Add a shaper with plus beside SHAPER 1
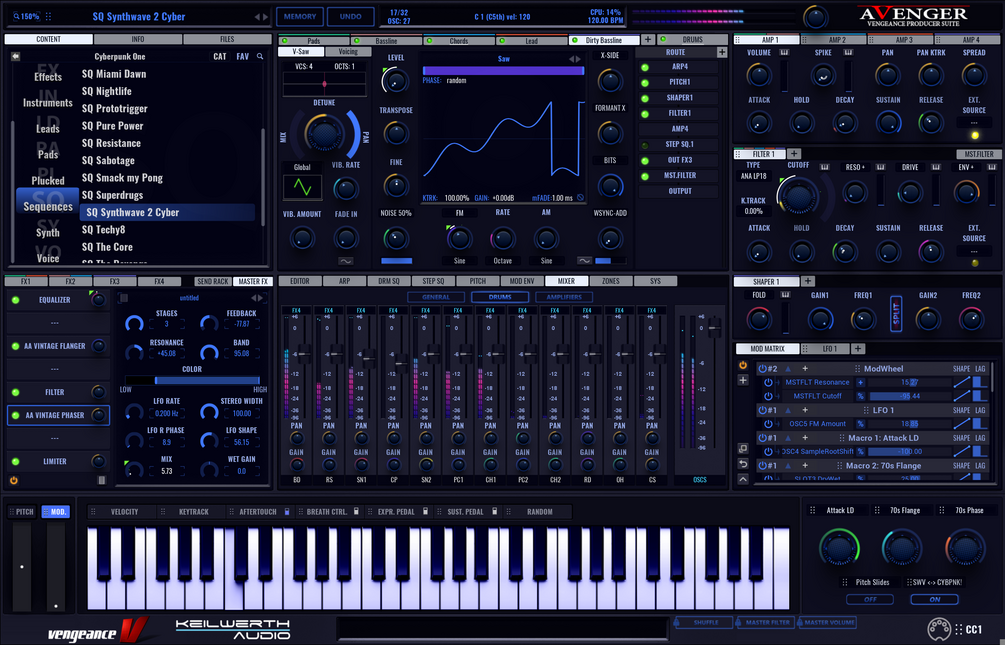1005x645 pixels. coord(808,281)
